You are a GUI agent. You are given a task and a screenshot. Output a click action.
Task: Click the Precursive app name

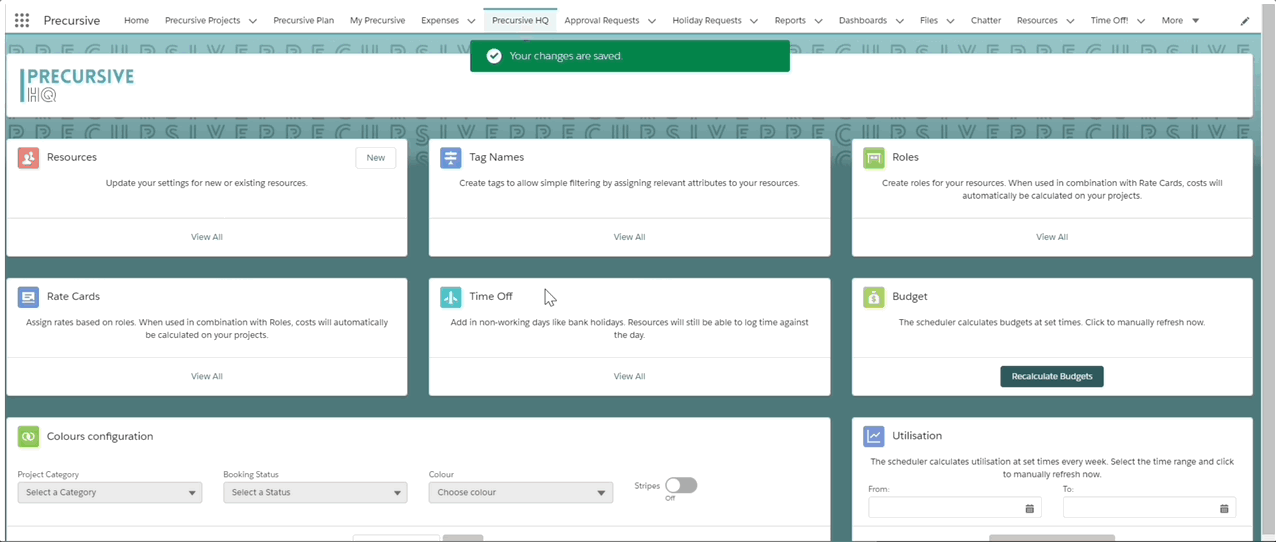tap(72, 20)
